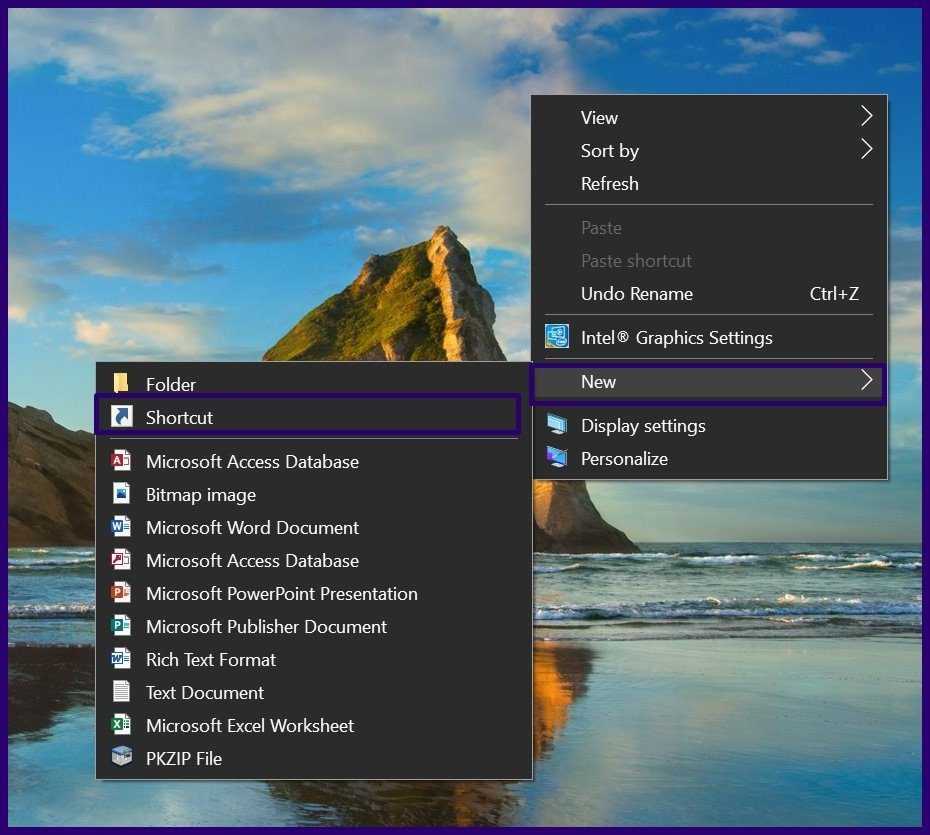Select Rich Text Format entry

pos(211,659)
